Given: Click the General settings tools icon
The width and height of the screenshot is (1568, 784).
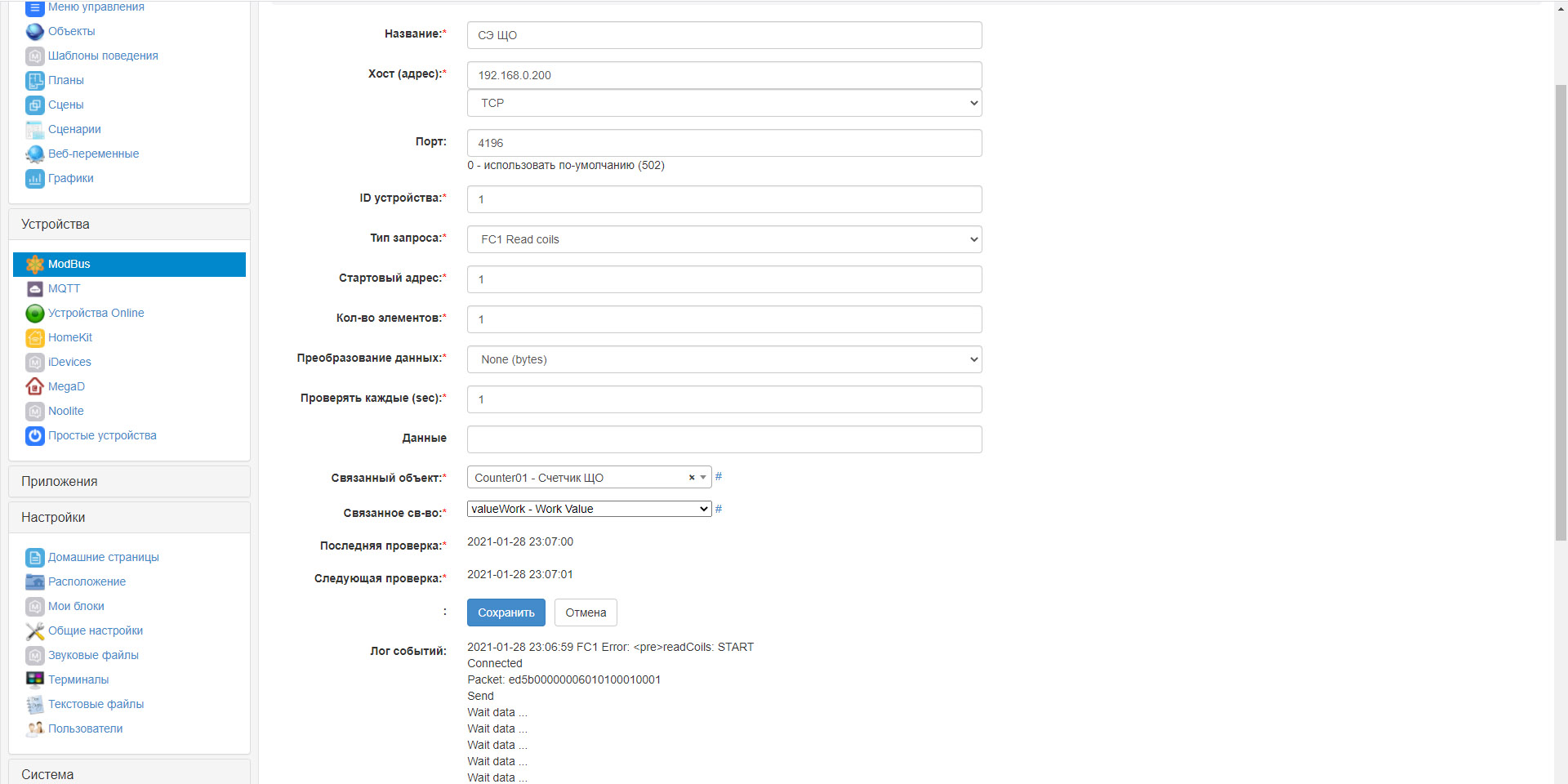Looking at the screenshot, I should [34, 631].
